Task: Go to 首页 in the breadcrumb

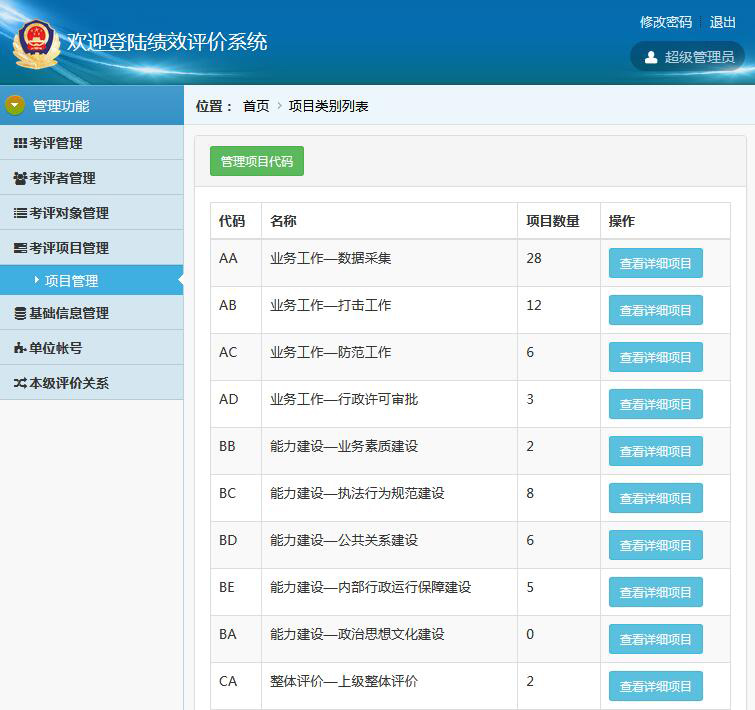Action: pyautogui.click(x=256, y=106)
